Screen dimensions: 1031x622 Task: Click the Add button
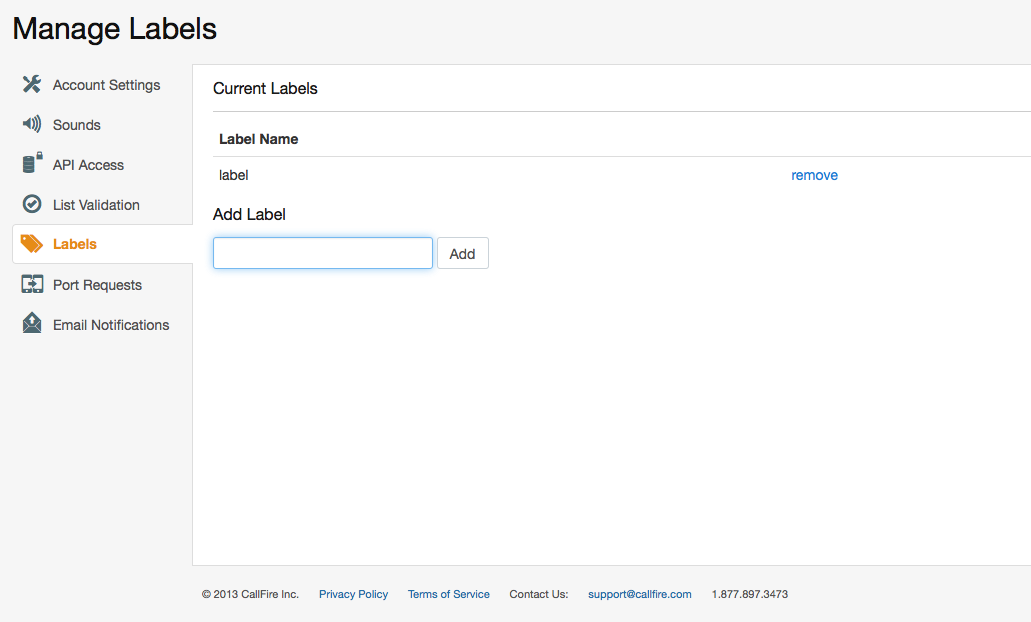(x=462, y=252)
